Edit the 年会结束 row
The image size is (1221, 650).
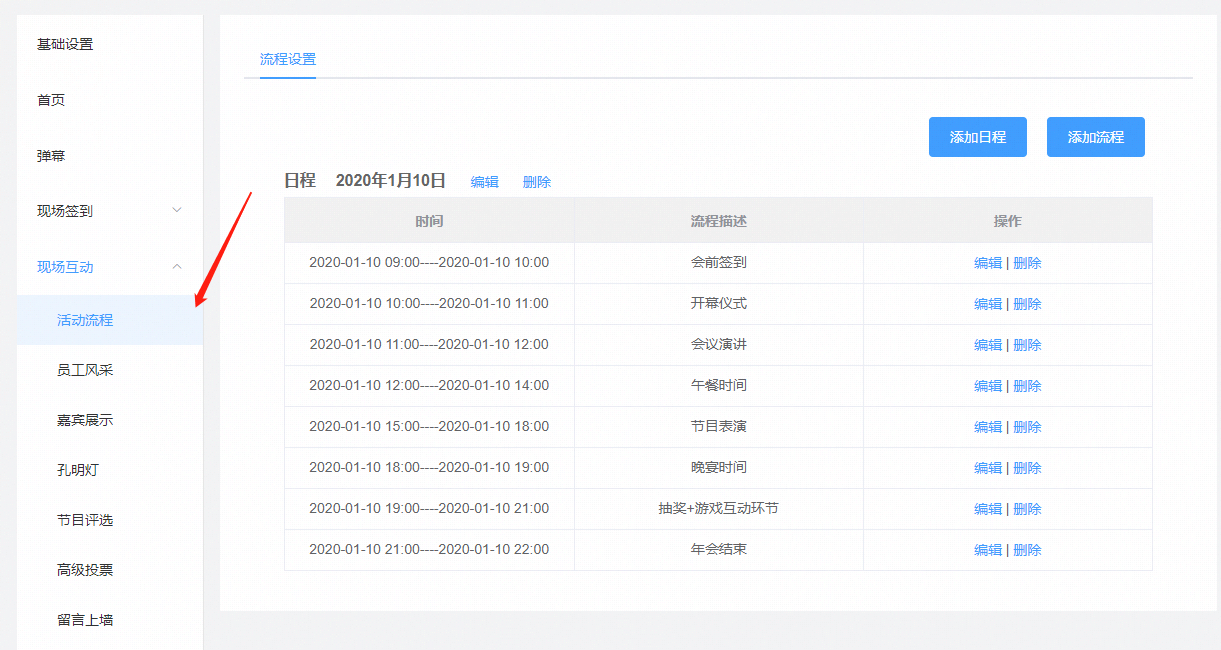[x=988, y=550]
